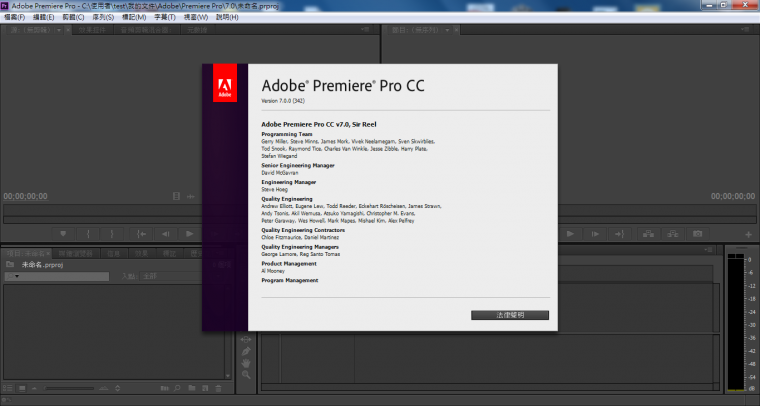
Task: Switch to the 效果控件 tab
Action: tap(92, 30)
